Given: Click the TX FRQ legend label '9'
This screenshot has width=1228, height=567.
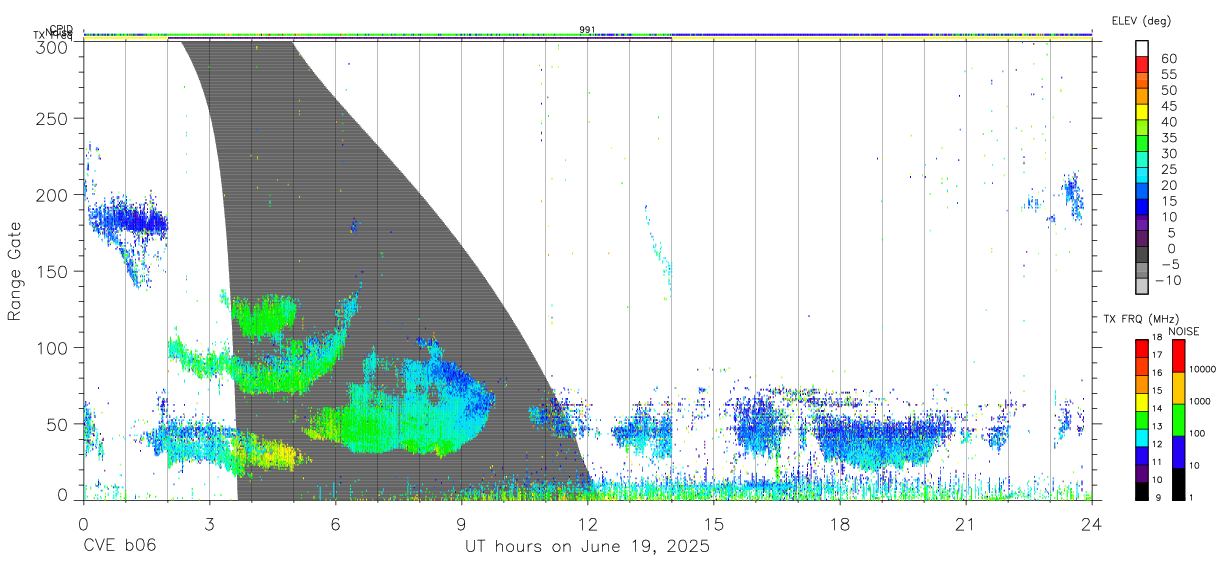Looking at the screenshot, I should [x=1158, y=498].
